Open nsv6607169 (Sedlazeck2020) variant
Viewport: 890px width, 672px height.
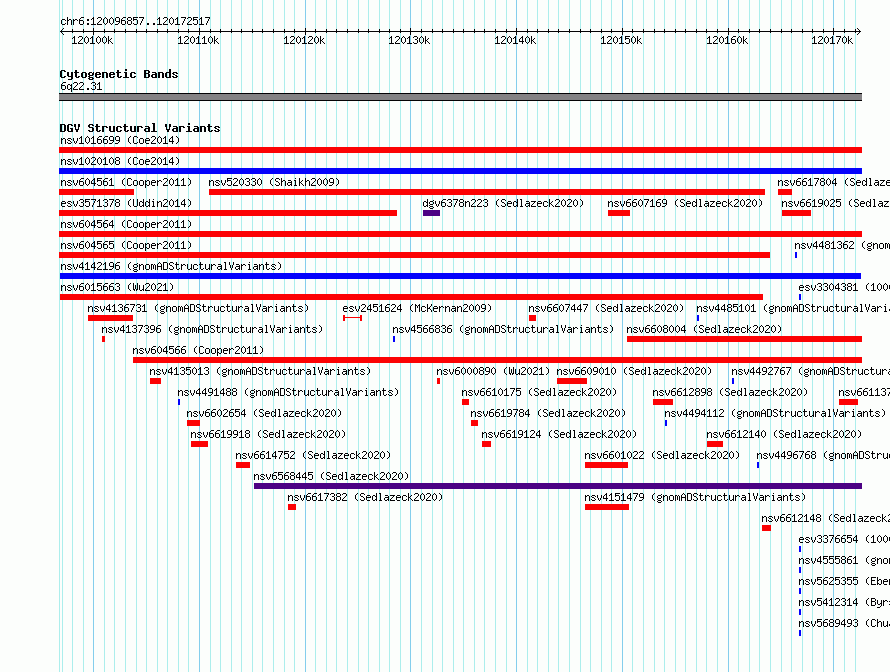point(685,203)
